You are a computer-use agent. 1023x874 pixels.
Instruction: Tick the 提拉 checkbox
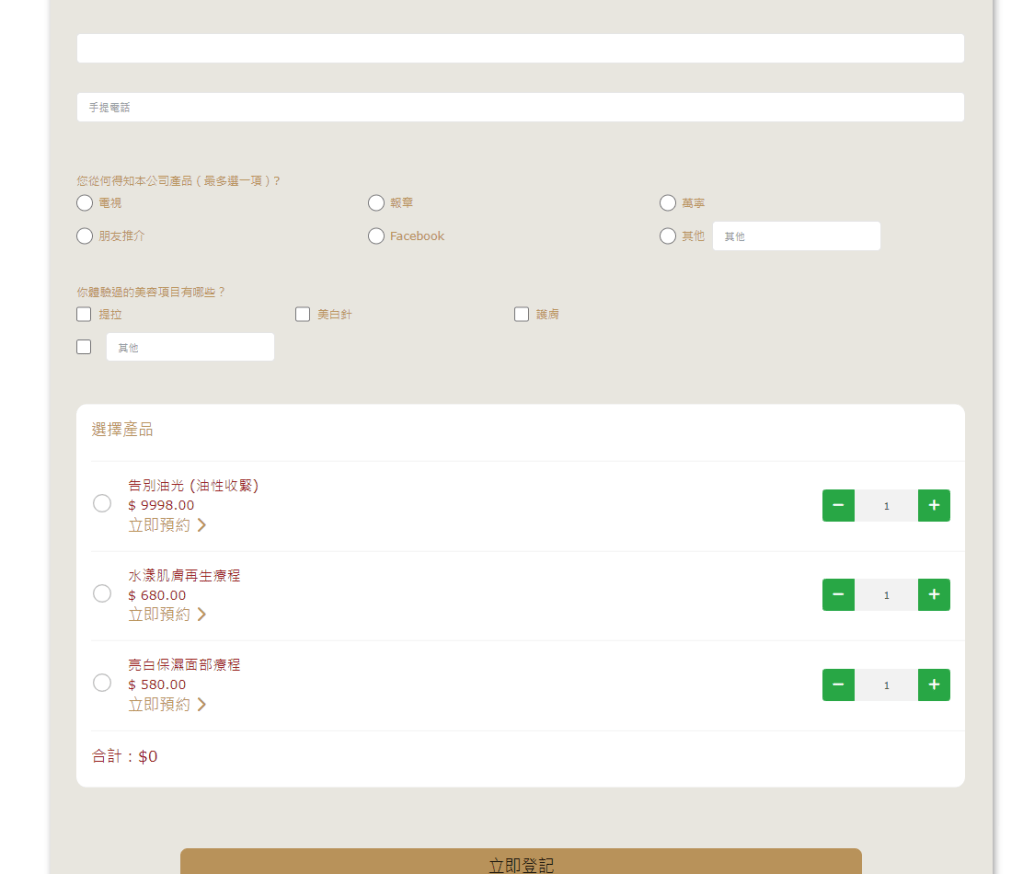84,314
